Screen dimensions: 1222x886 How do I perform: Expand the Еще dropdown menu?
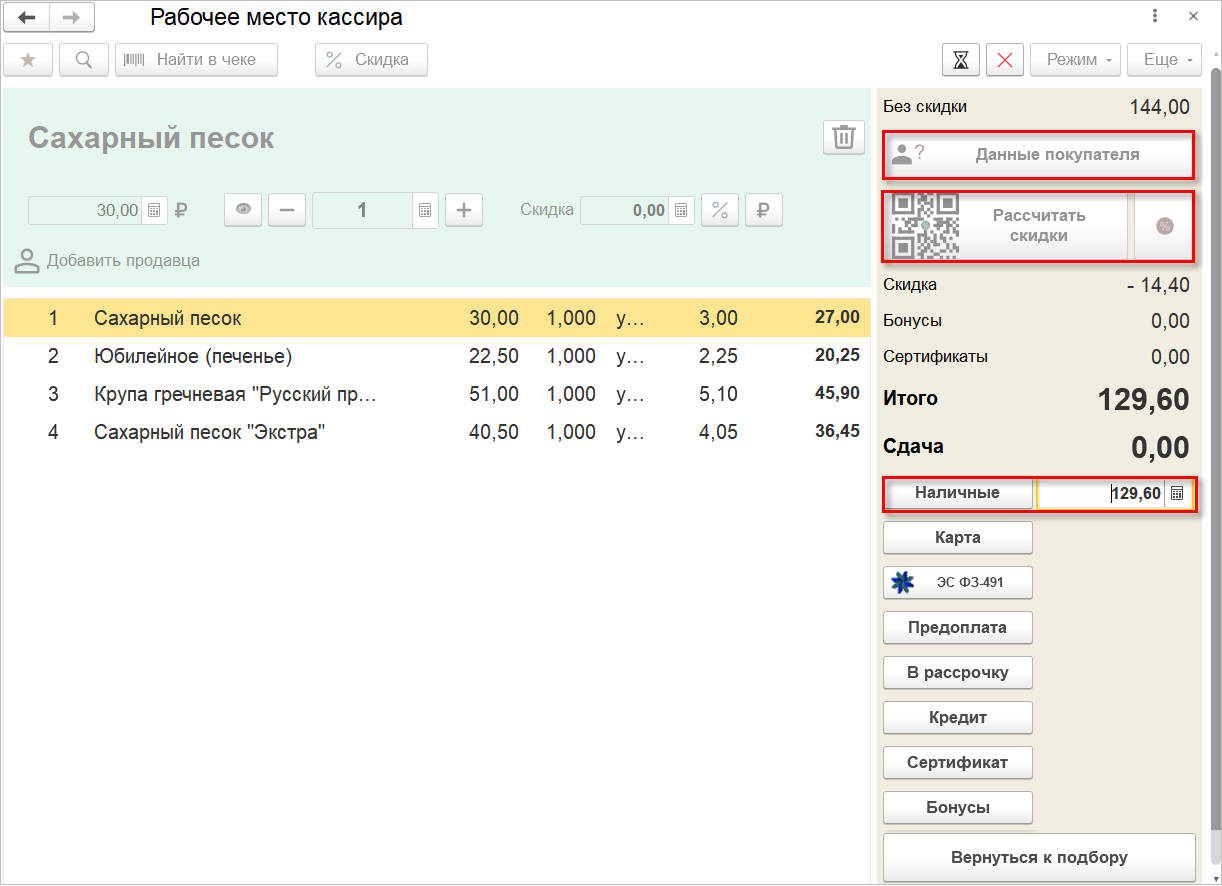coord(1164,60)
